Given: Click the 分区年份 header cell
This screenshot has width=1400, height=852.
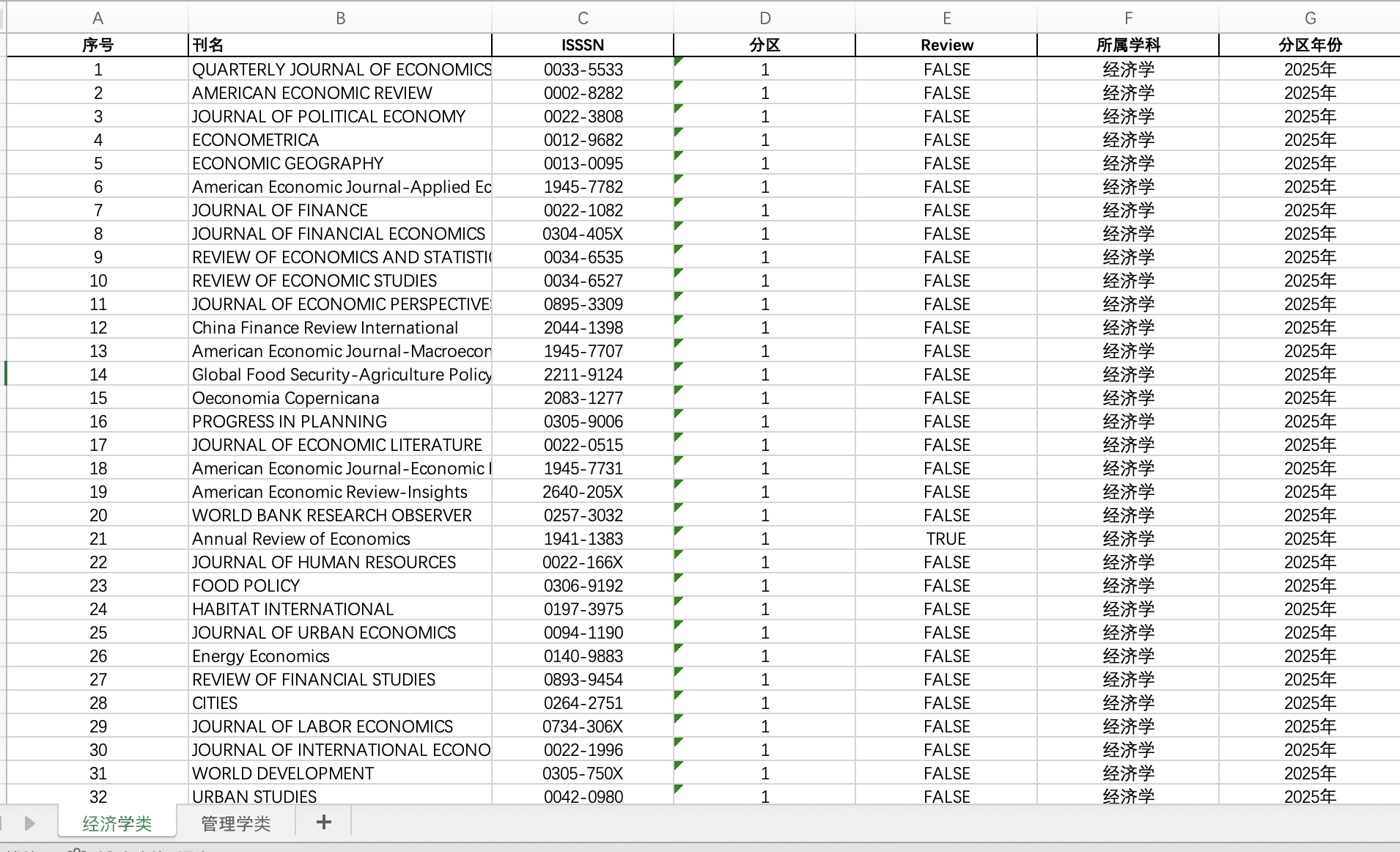Looking at the screenshot, I should (1310, 45).
